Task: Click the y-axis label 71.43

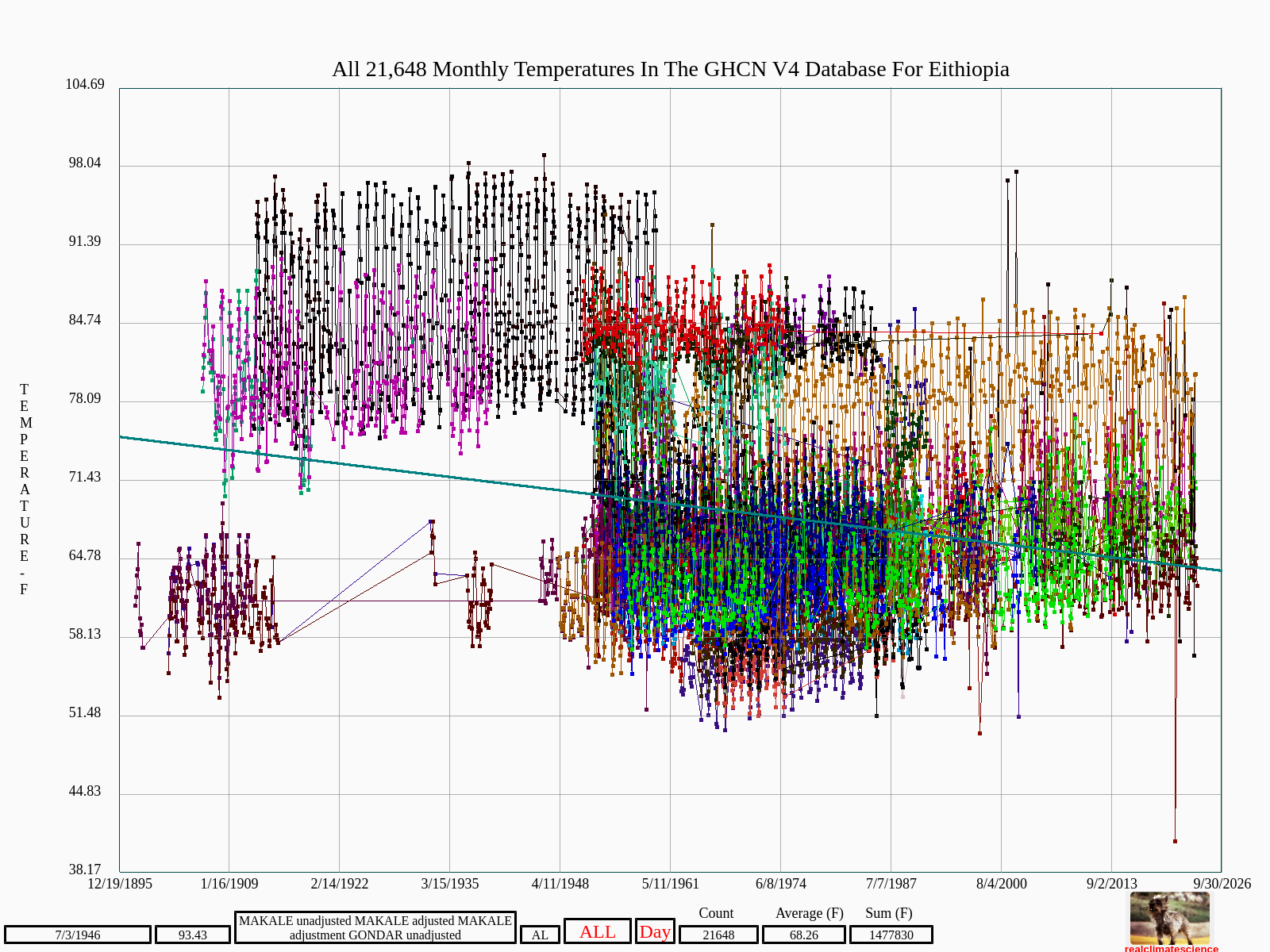Action: coord(85,477)
